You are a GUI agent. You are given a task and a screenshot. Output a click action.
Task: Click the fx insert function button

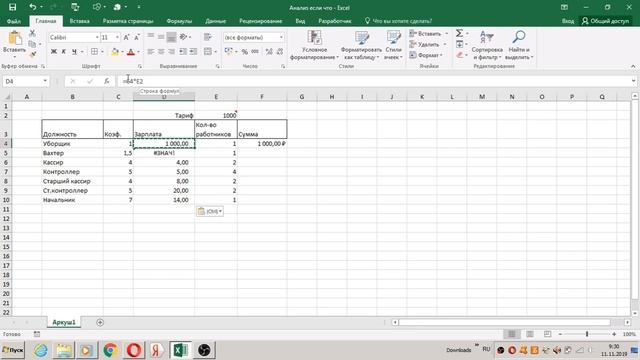click(x=107, y=81)
